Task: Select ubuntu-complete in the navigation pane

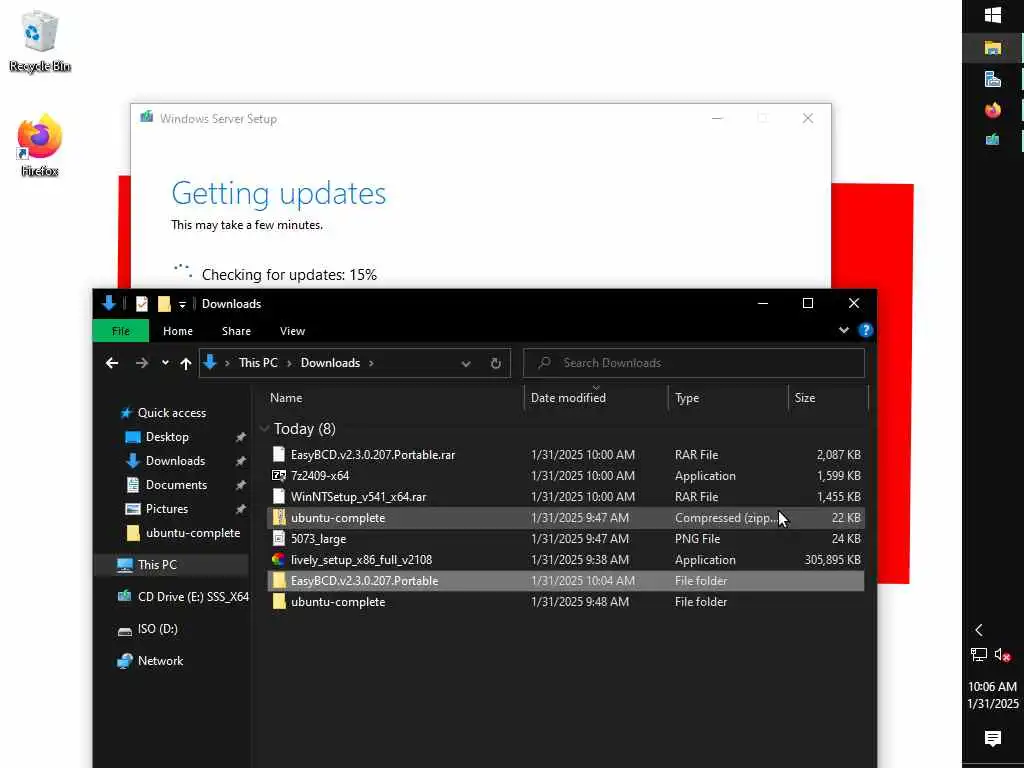Action: pyautogui.click(x=193, y=533)
